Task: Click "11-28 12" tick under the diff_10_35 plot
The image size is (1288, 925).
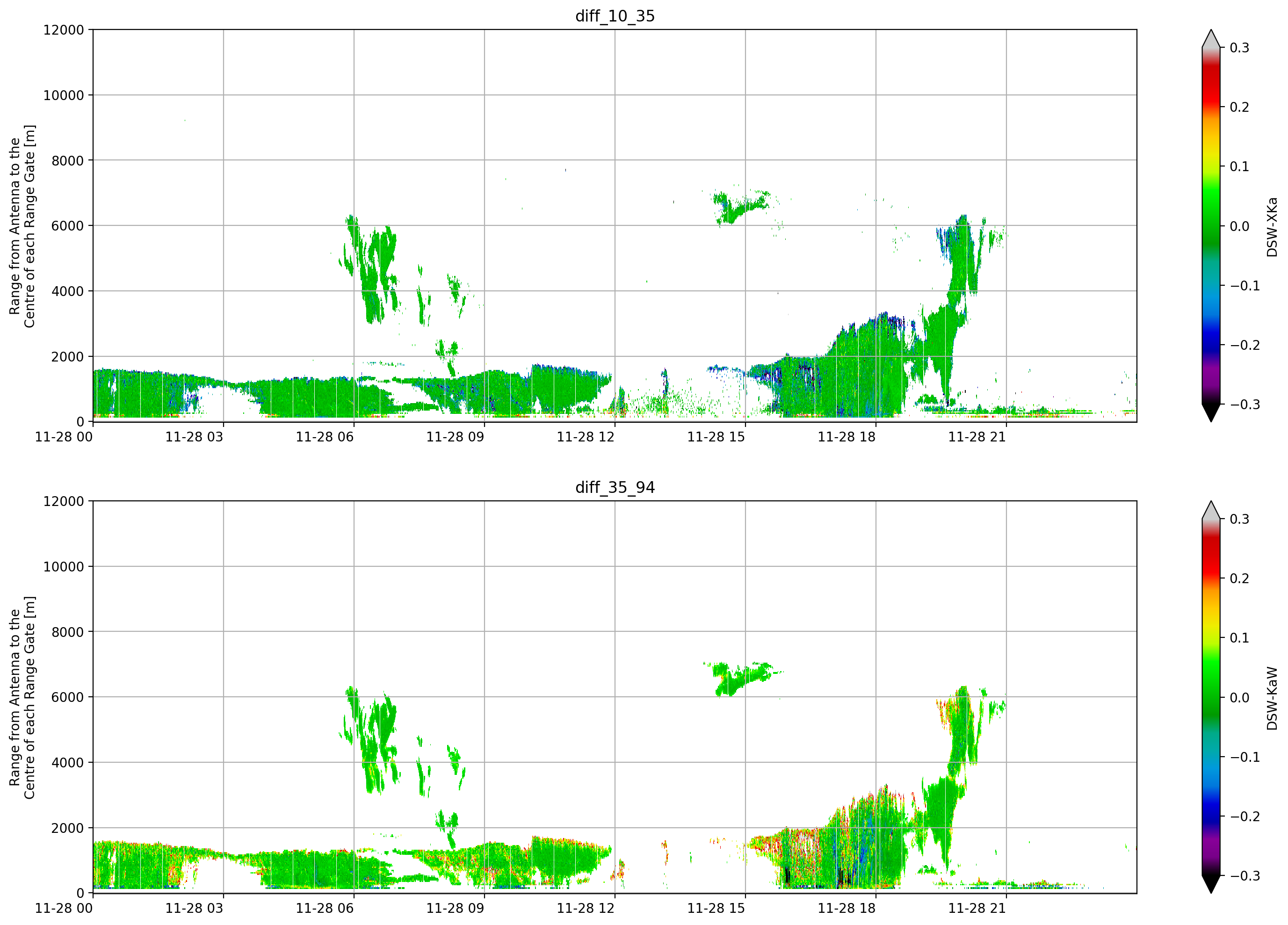Action: 586,437
